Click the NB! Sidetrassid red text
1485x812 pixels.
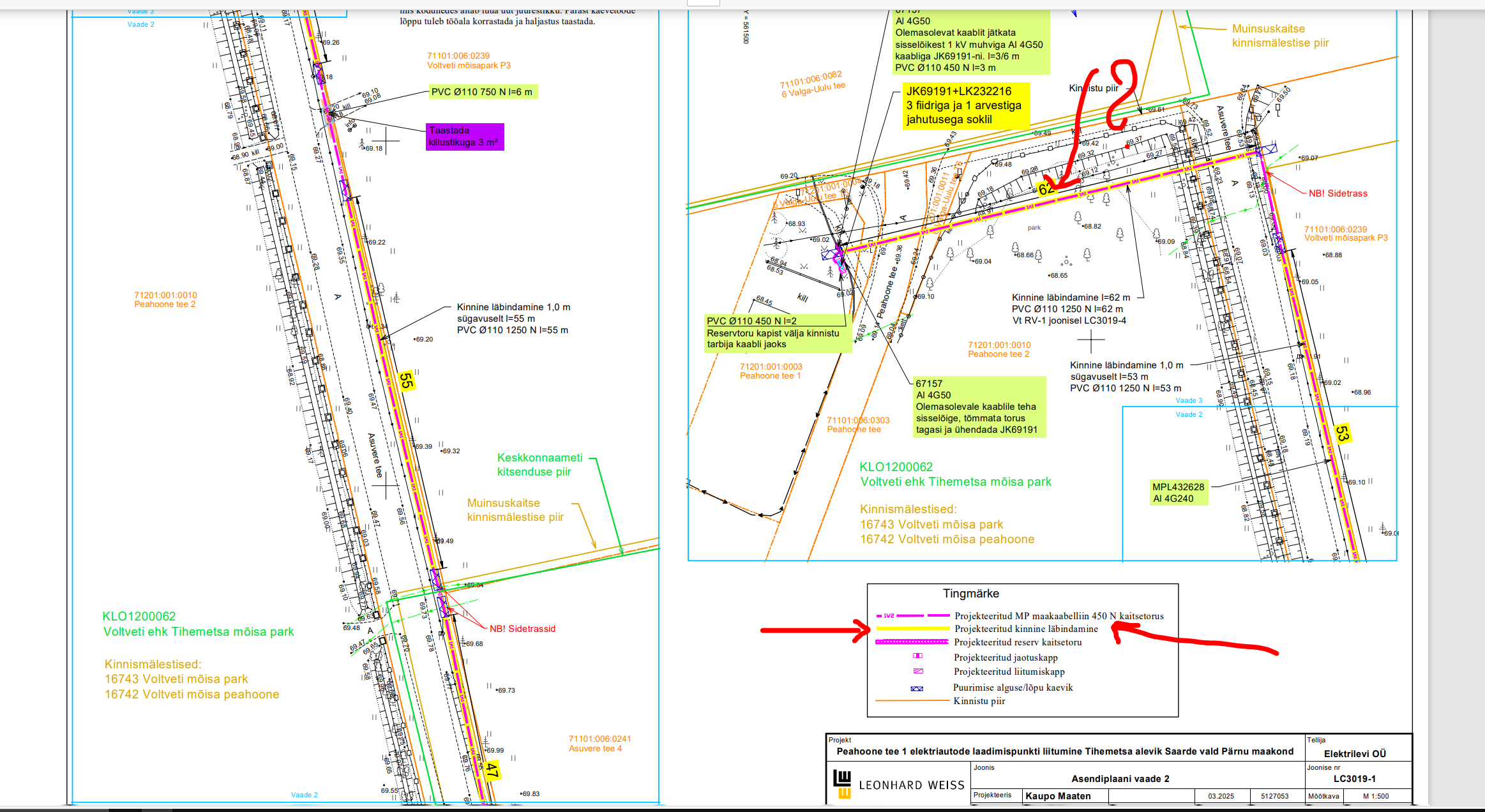click(x=522, y=629)
